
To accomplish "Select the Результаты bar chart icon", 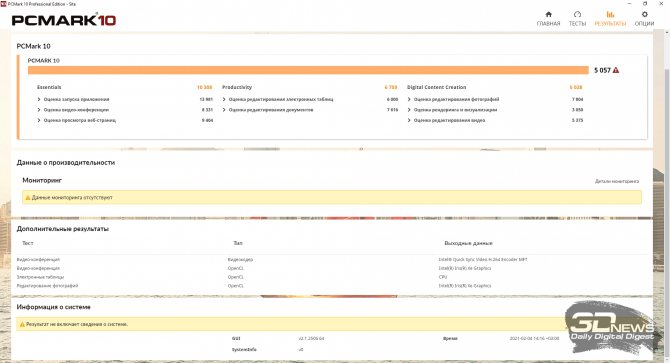I will pos(610,14).
